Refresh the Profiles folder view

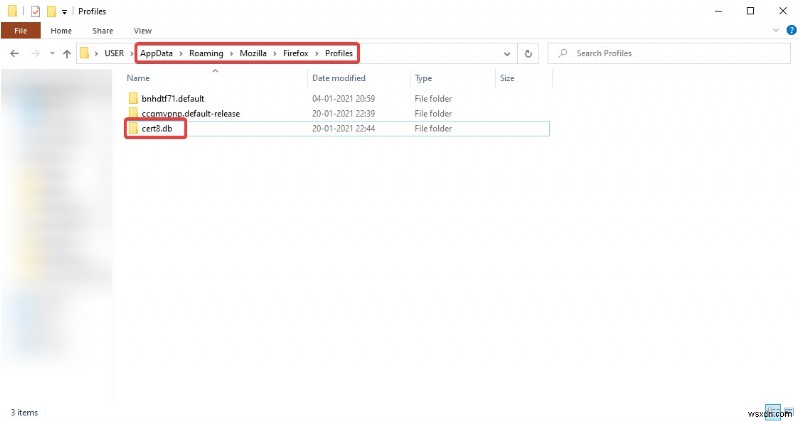[x=528, y=53]
